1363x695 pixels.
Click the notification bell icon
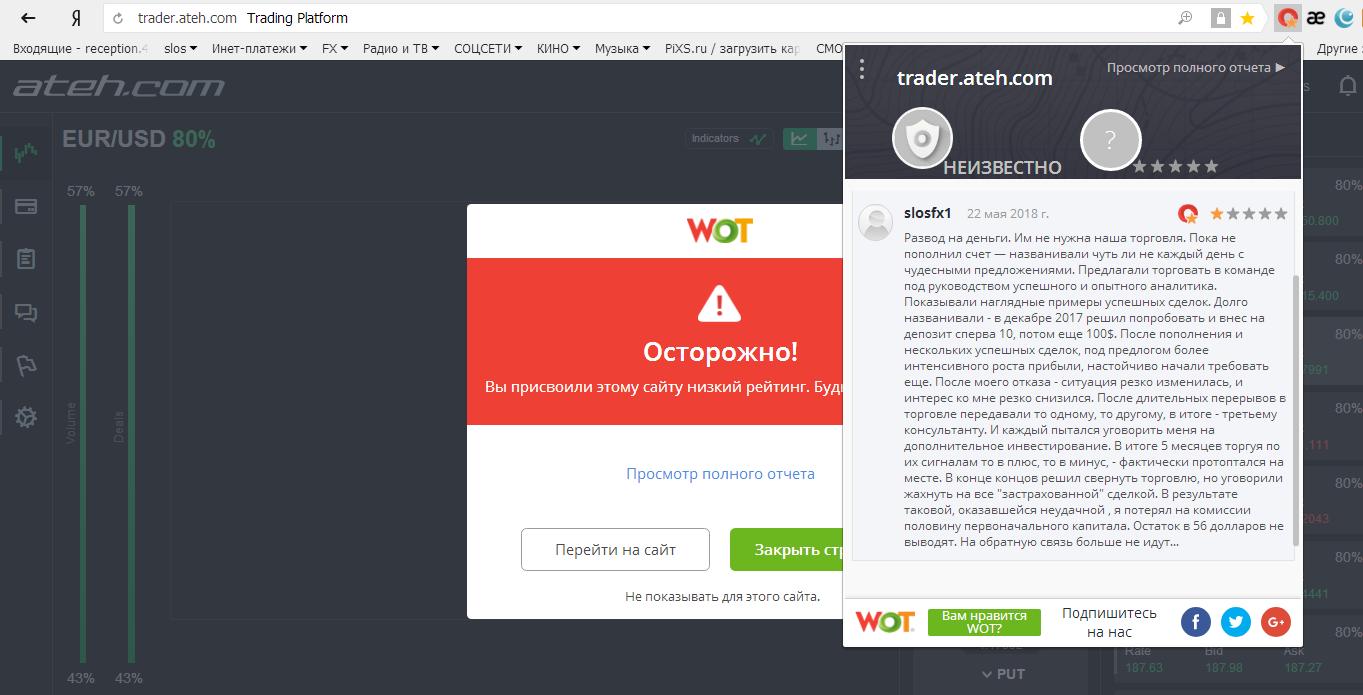[x=1347, y=87]
